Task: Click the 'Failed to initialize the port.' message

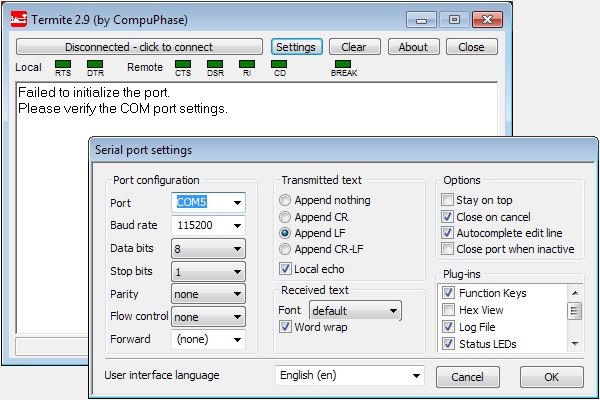Action: coord(94,92)
